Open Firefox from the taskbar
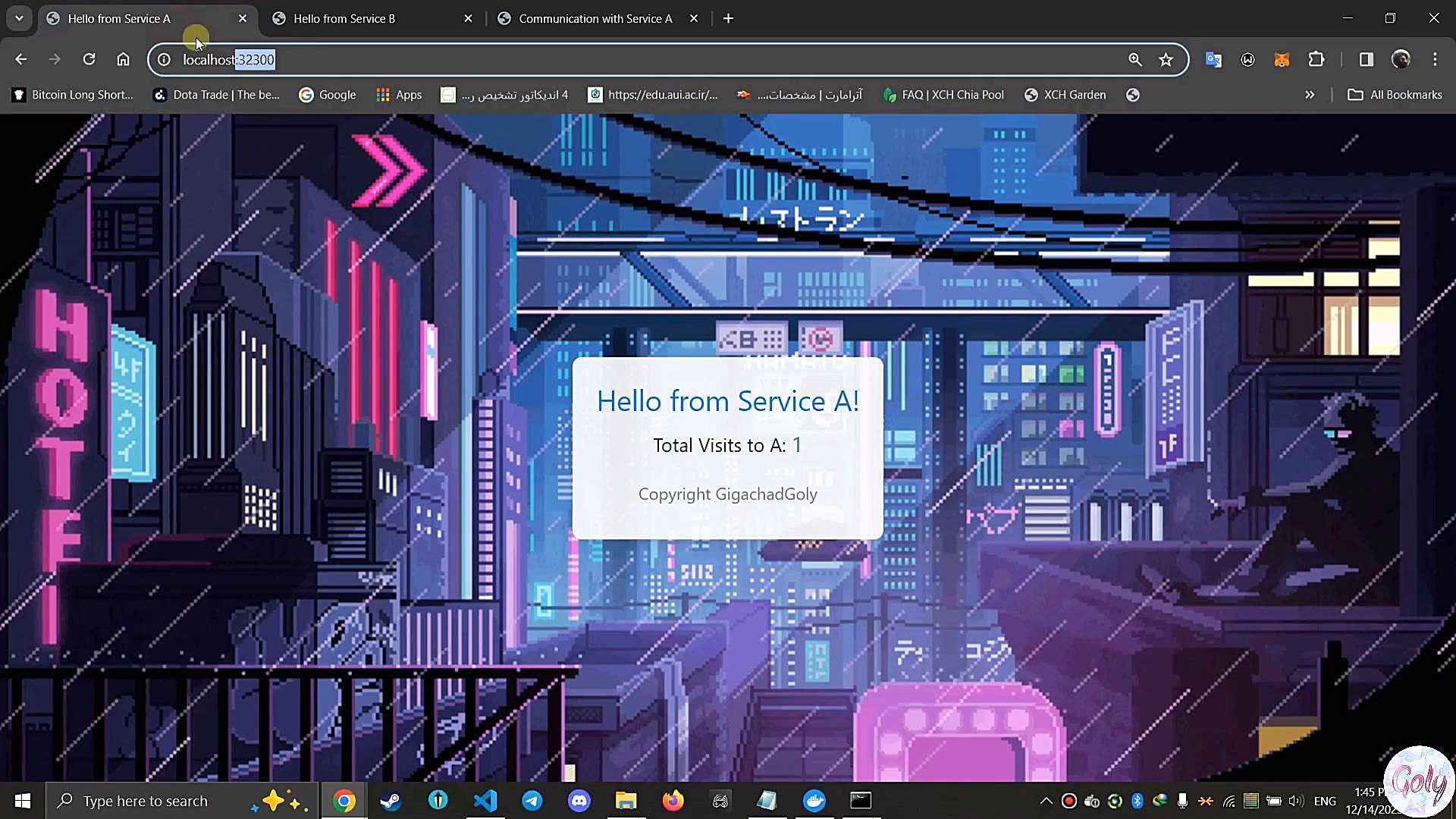Viewport: 1456px width, 819px height. click(x=673, y=801)
